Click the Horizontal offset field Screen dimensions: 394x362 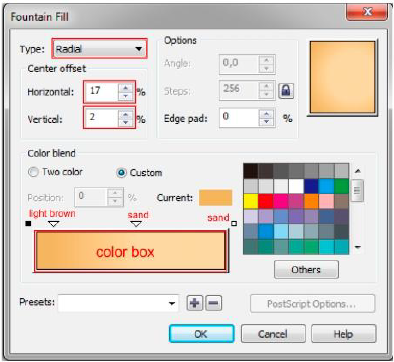coord(102,91)
